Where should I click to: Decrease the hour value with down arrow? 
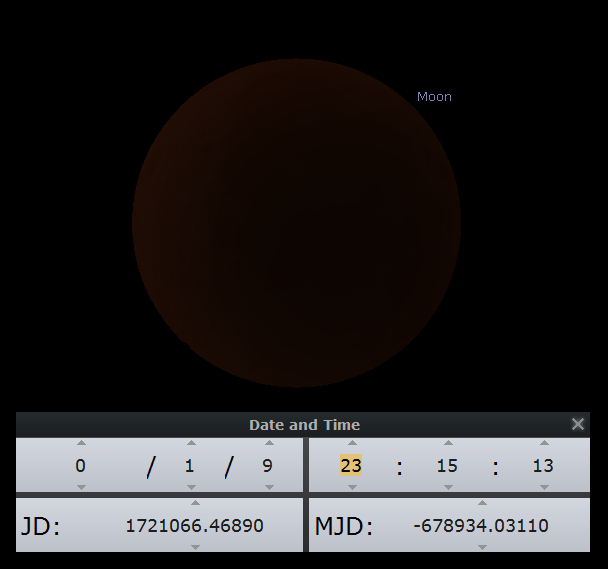tap(352, 487)
